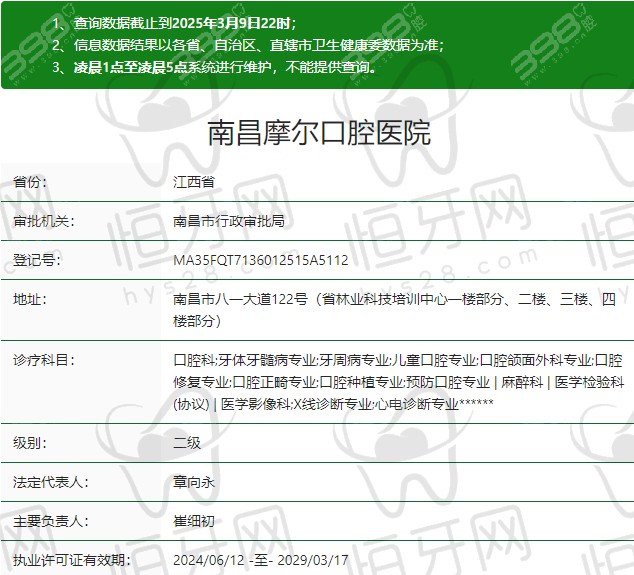This screenshot has width=634, height=575.
Task: Select the third notice about 凌晨 system maintenance
Action: pos(213,68)
